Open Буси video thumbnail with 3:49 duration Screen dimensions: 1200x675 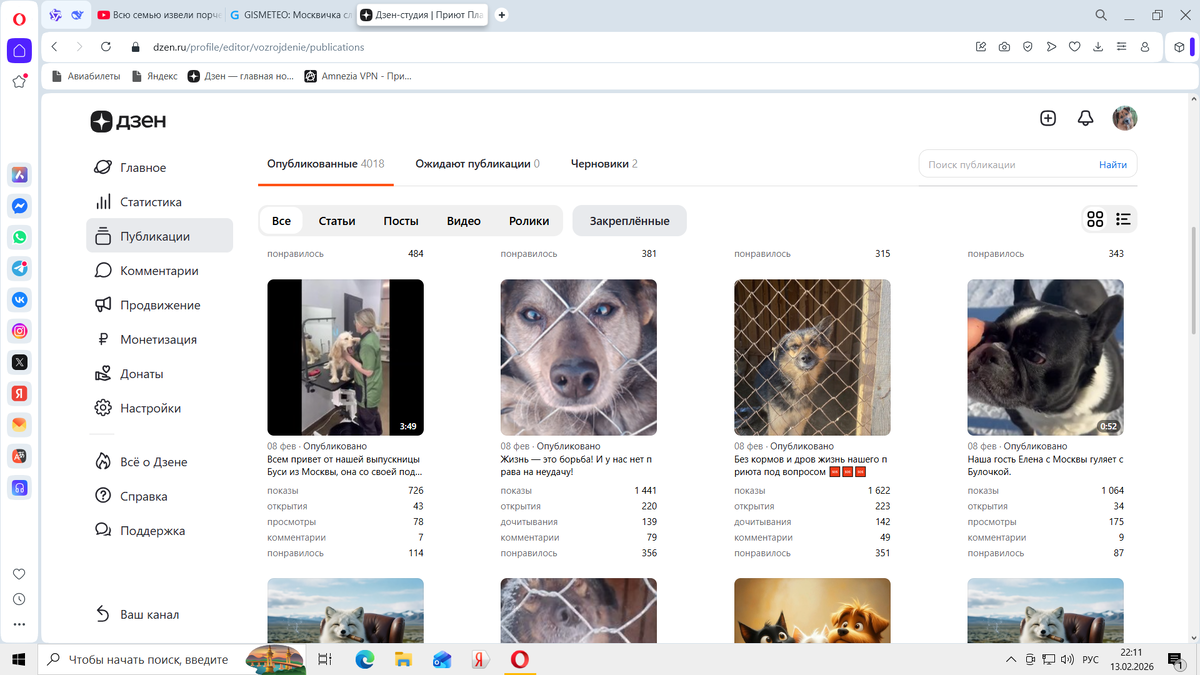[345, 357]
